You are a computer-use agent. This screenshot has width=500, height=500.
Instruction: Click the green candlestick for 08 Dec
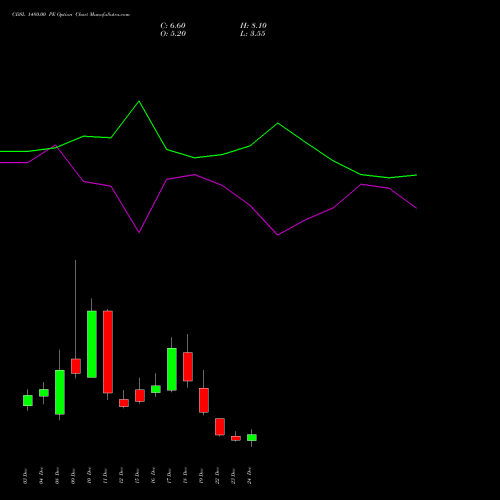(x=60, y=392)
